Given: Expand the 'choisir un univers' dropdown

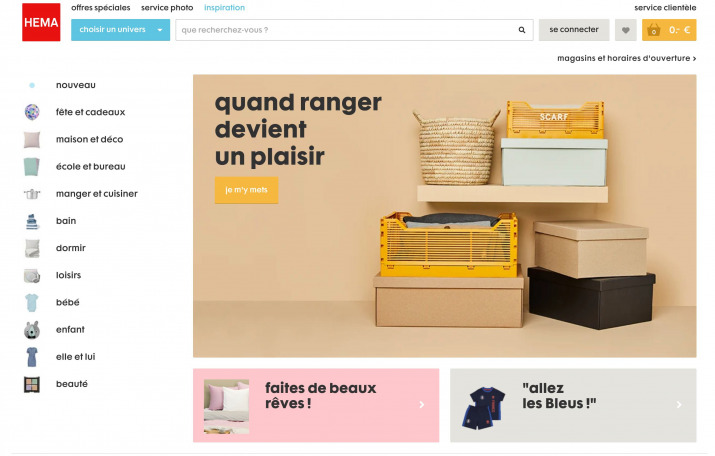Looking at the screenshot, I should (x=120, y=30).
